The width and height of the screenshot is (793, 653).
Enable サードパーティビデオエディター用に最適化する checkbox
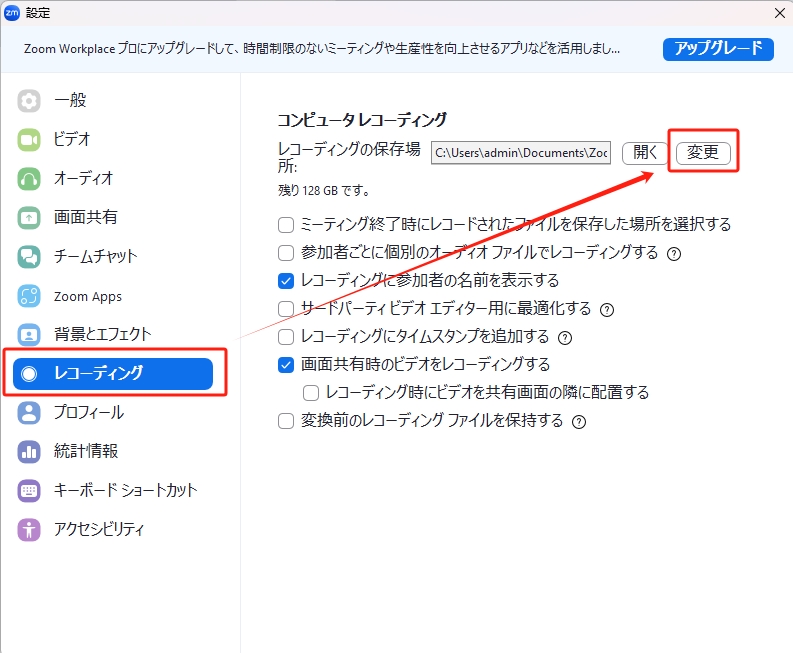point(286,309)
